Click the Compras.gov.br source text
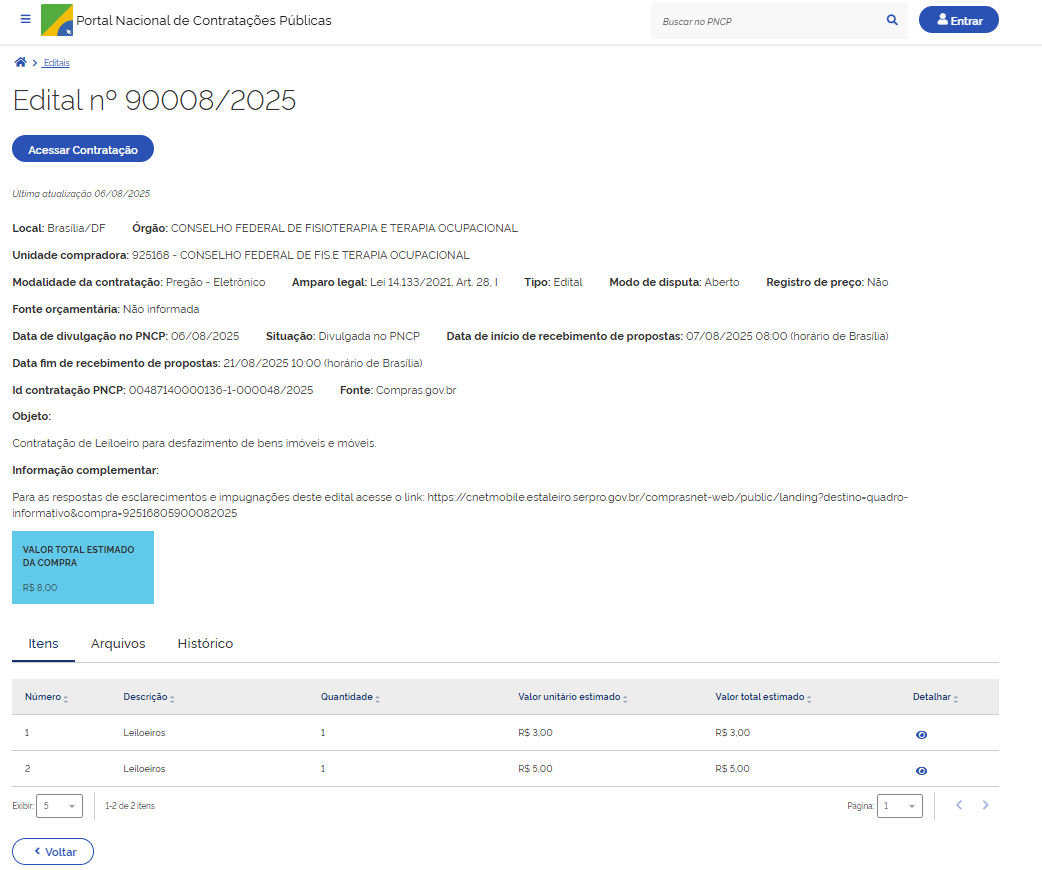The image size is (1042, 870). coord(416,390)
